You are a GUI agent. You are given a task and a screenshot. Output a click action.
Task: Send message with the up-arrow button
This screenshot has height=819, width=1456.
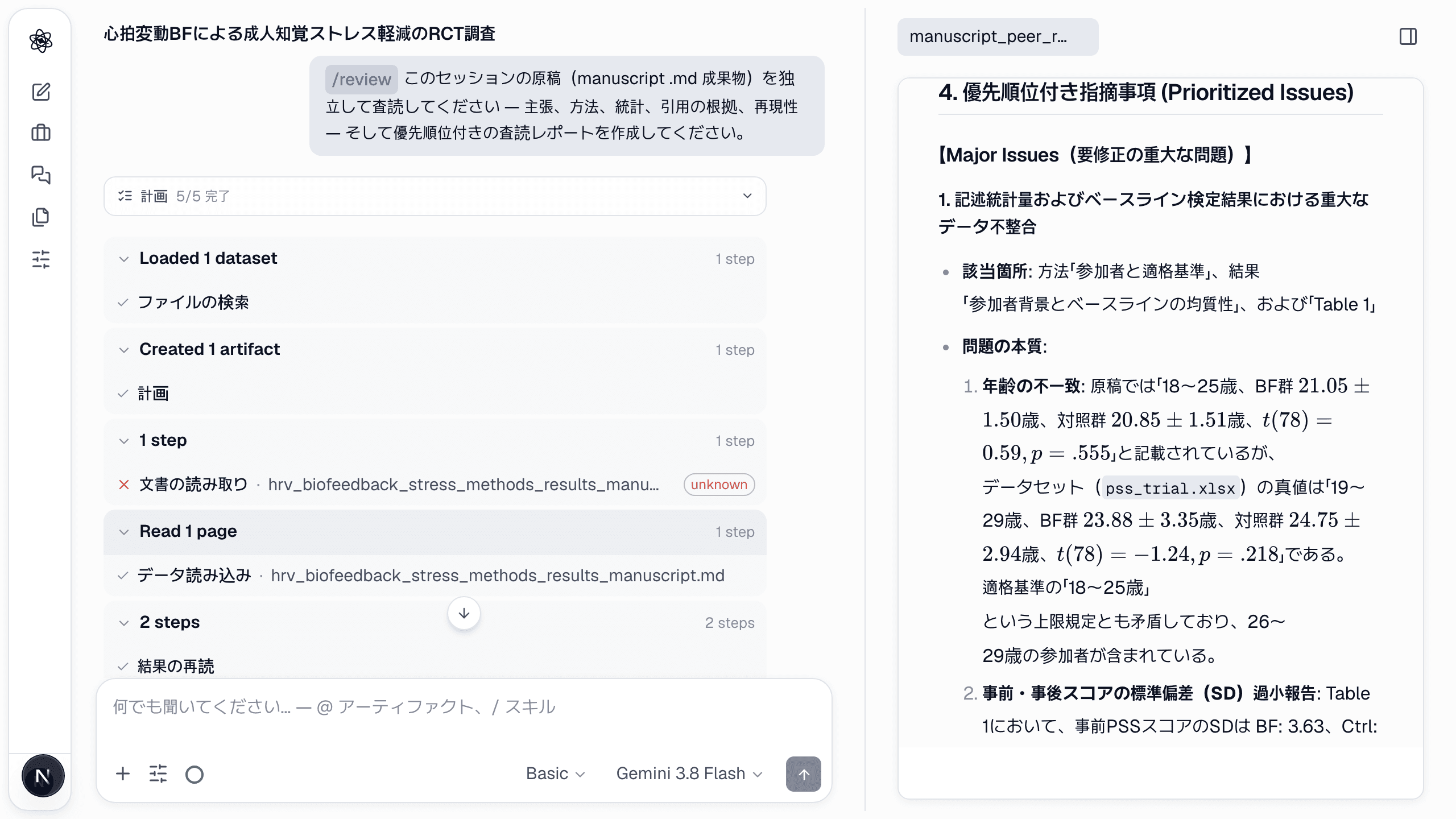[x=803, y=773]
